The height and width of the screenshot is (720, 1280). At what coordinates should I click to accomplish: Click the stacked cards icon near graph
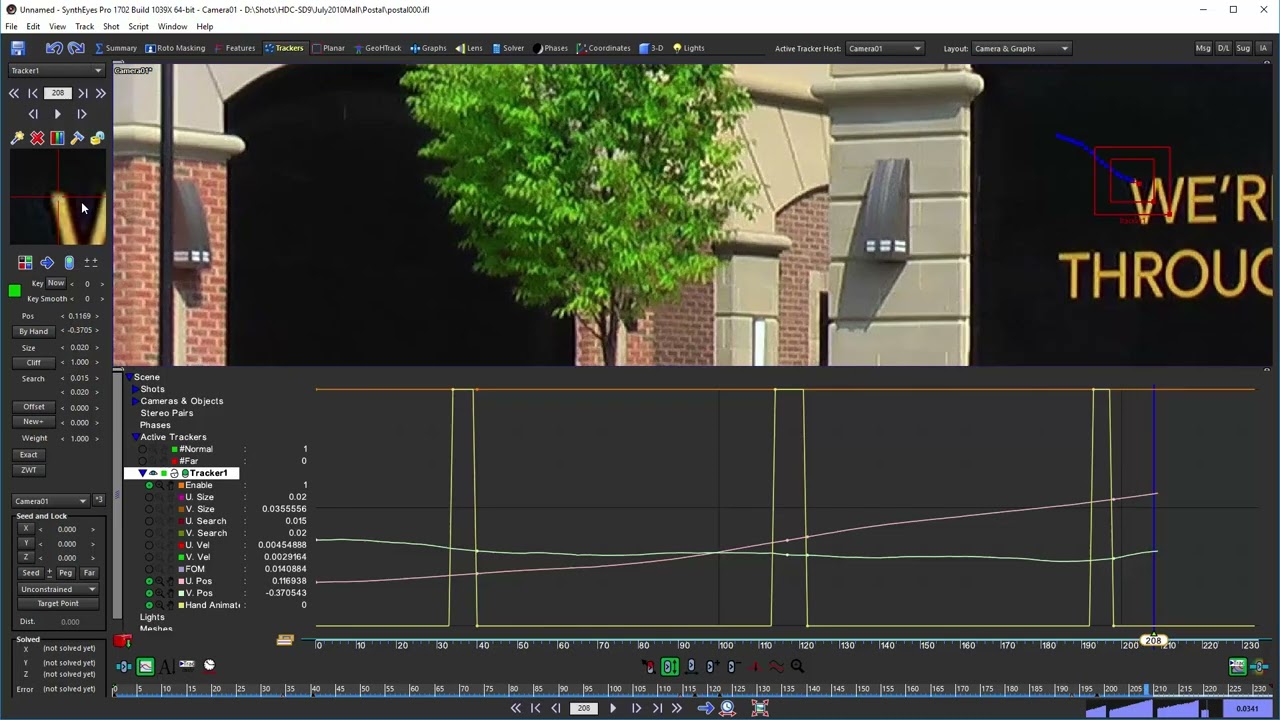click(x=285, y=640)
